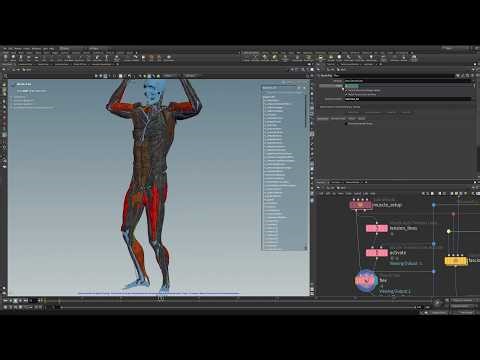The height and width of the screenshot is (360, 480).
Task: Open the Help menu in network editor
Action: [x=373, y=194]
